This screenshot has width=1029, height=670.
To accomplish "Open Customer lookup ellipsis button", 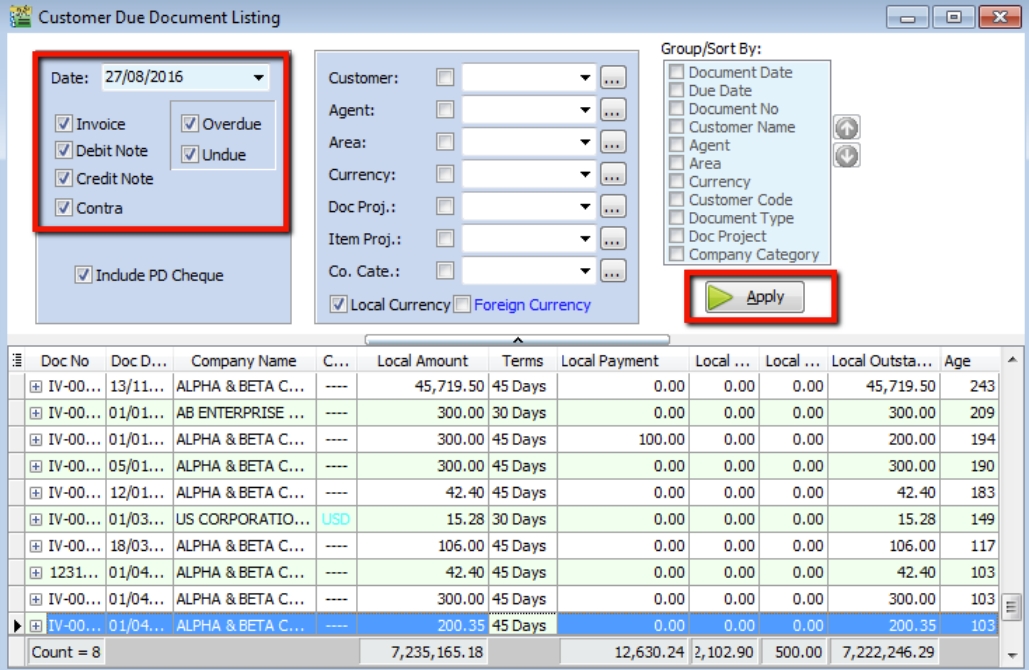I will [613, 78].
